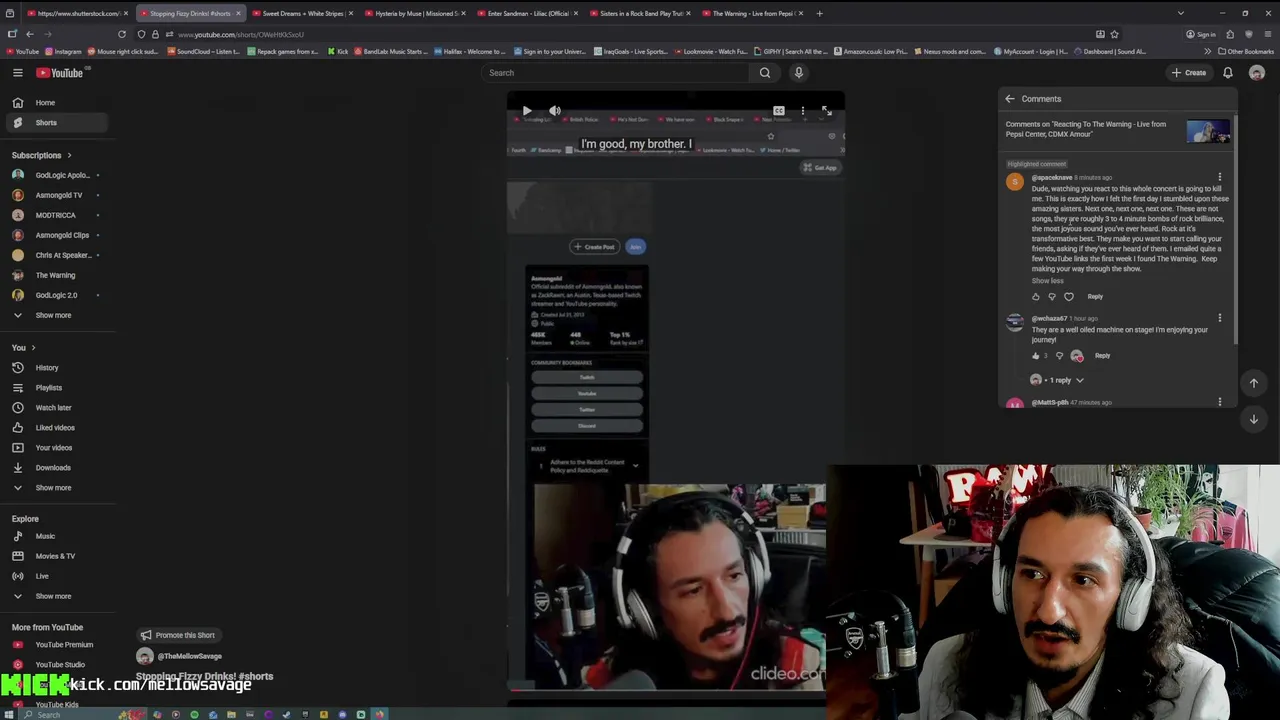Click the YouTube logo
This screenshot has width=1280, height=720.
click(60, 73)
